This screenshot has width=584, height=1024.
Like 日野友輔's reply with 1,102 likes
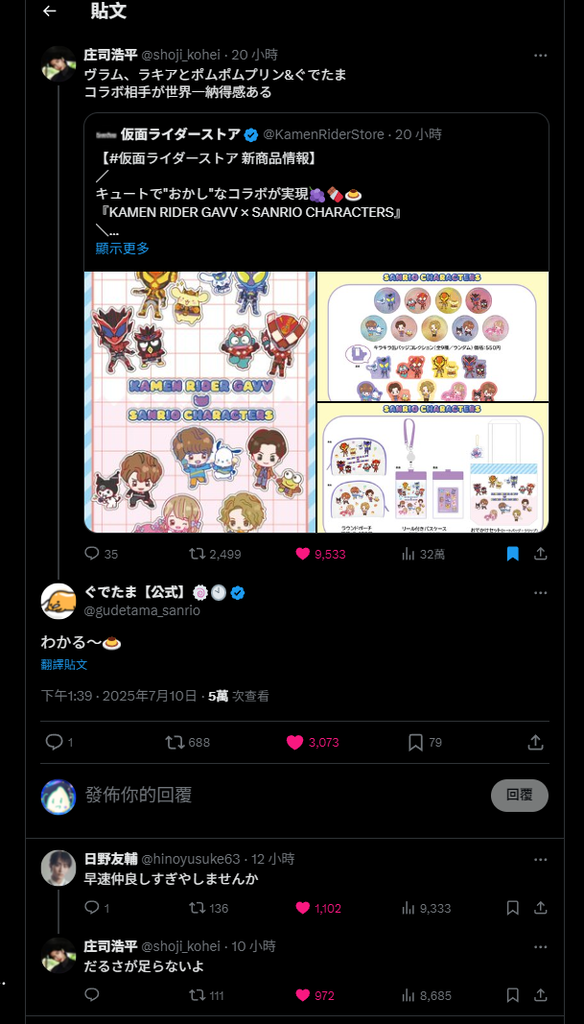(x=302, y=908)
